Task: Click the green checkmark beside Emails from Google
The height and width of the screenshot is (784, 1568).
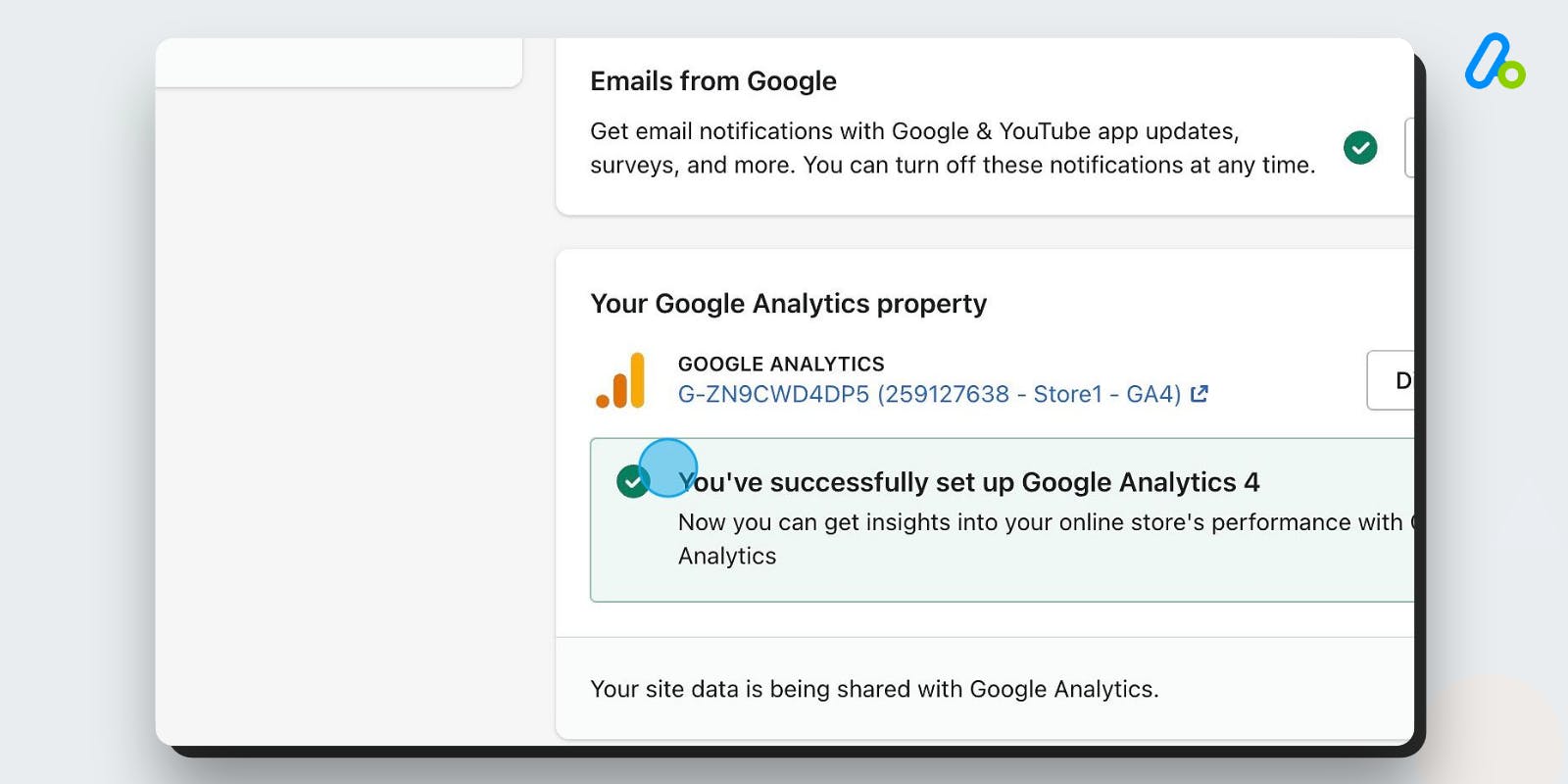Action: [x=1359, y=147]
